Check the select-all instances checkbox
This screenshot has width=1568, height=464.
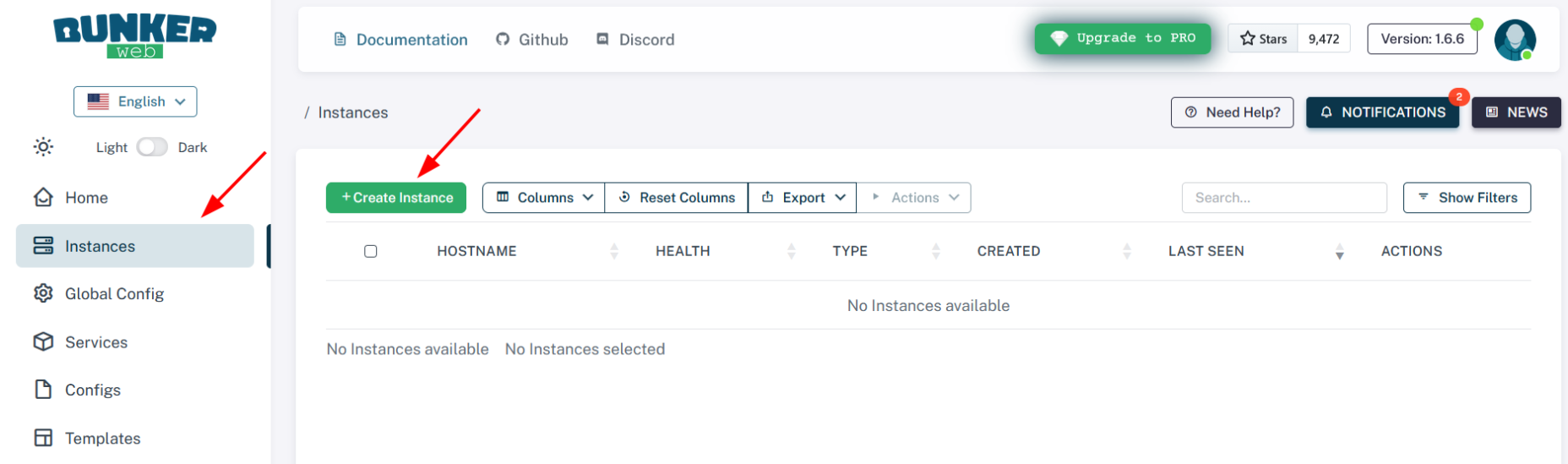pos(371,251)
